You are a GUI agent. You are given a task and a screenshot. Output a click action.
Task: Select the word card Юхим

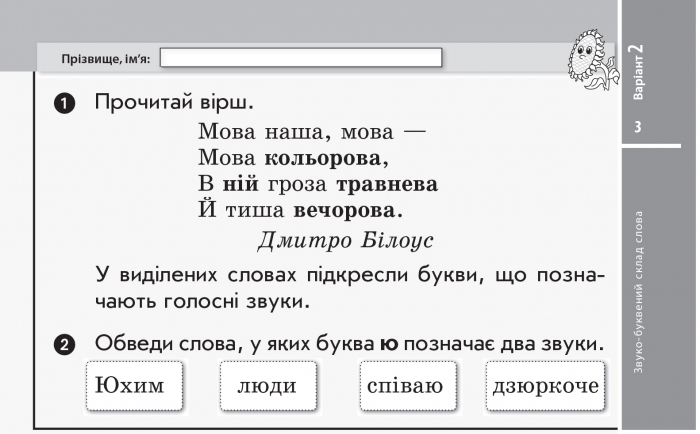pos(134,386)
